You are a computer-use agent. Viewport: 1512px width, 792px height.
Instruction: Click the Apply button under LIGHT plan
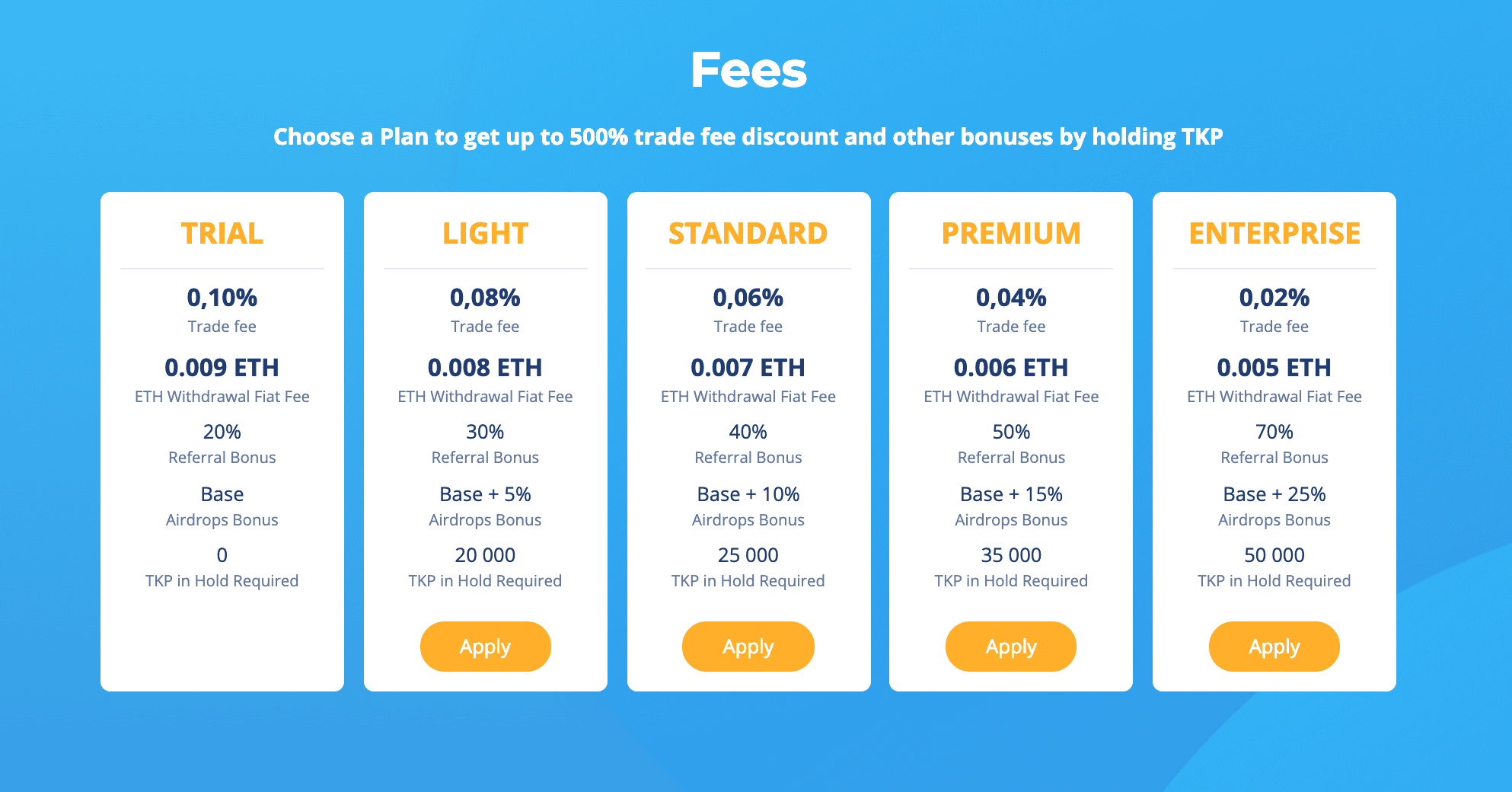pos(485,646)
